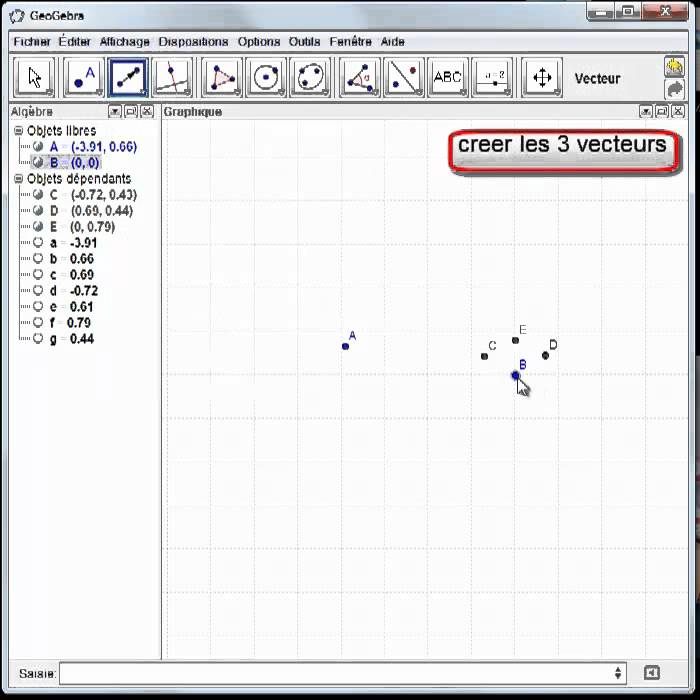Image resolution: width=700 pixels, height=700 pixels.
Task: Select the Move Graphics View tool
Action: (x=542, y=77)
